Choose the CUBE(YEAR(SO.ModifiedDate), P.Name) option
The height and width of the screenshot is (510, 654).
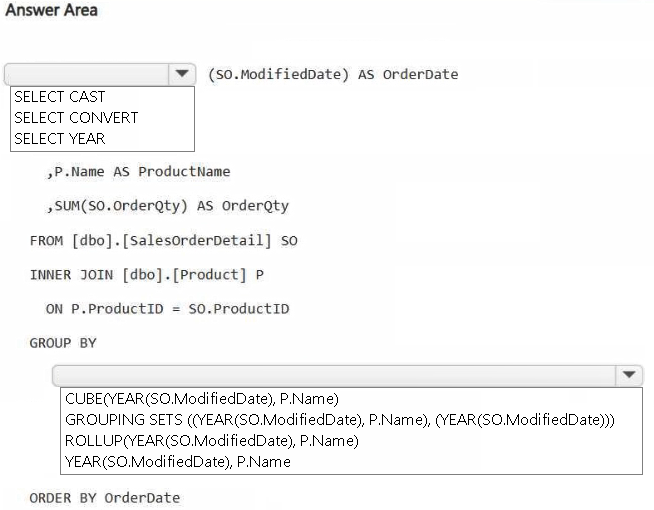(x=202, y=398)
